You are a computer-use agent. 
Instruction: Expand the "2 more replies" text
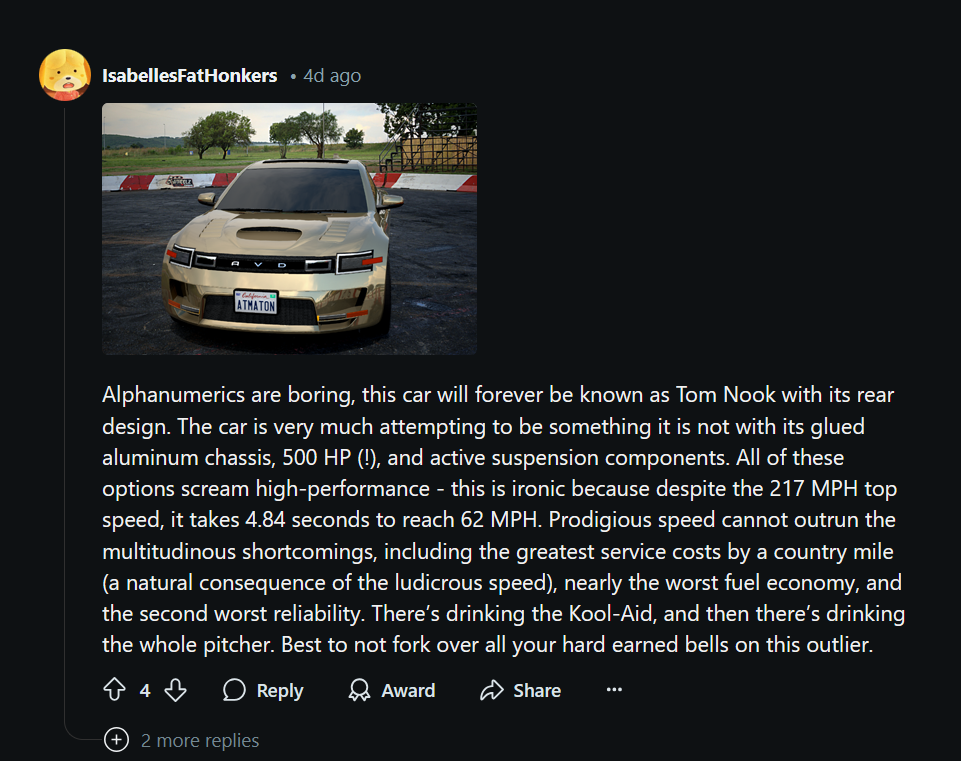pyautogui.click(x=200, y=741)
